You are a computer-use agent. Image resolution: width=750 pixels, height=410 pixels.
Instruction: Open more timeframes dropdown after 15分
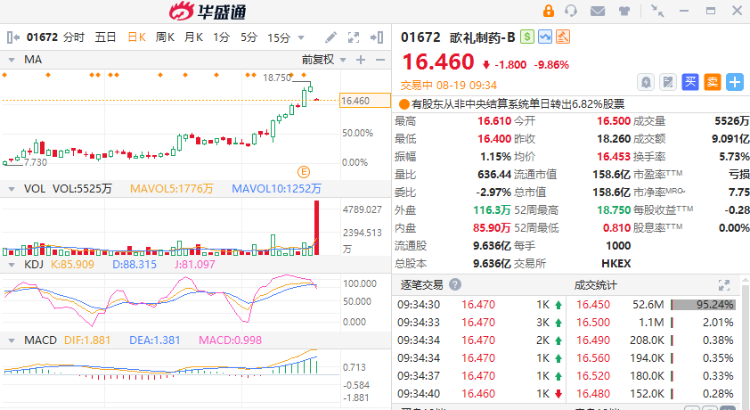point(301,38)
